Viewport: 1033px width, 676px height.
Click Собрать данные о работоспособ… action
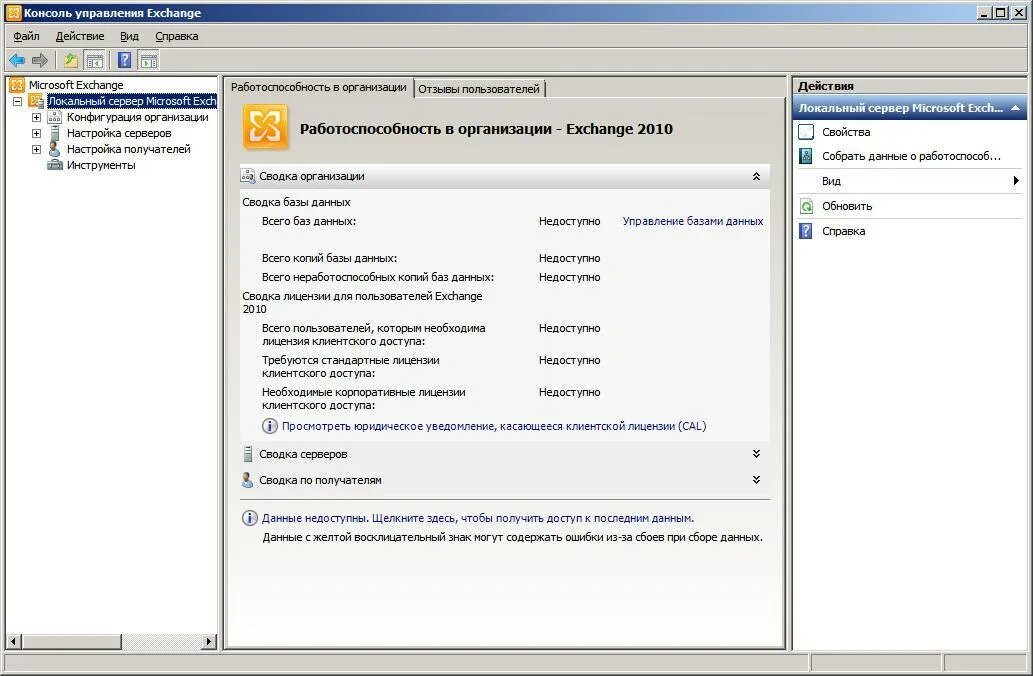pyautogui.click(x=912, y=156)
